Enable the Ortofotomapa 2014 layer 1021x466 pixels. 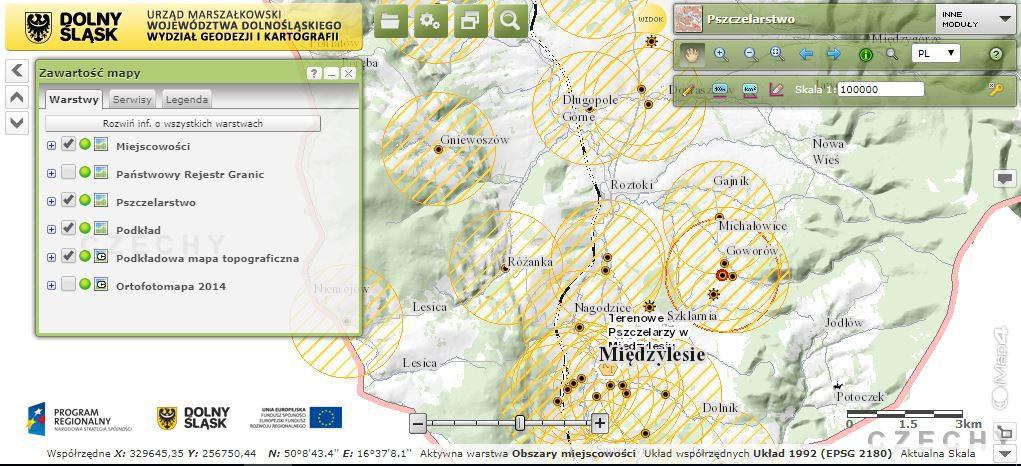68,284
